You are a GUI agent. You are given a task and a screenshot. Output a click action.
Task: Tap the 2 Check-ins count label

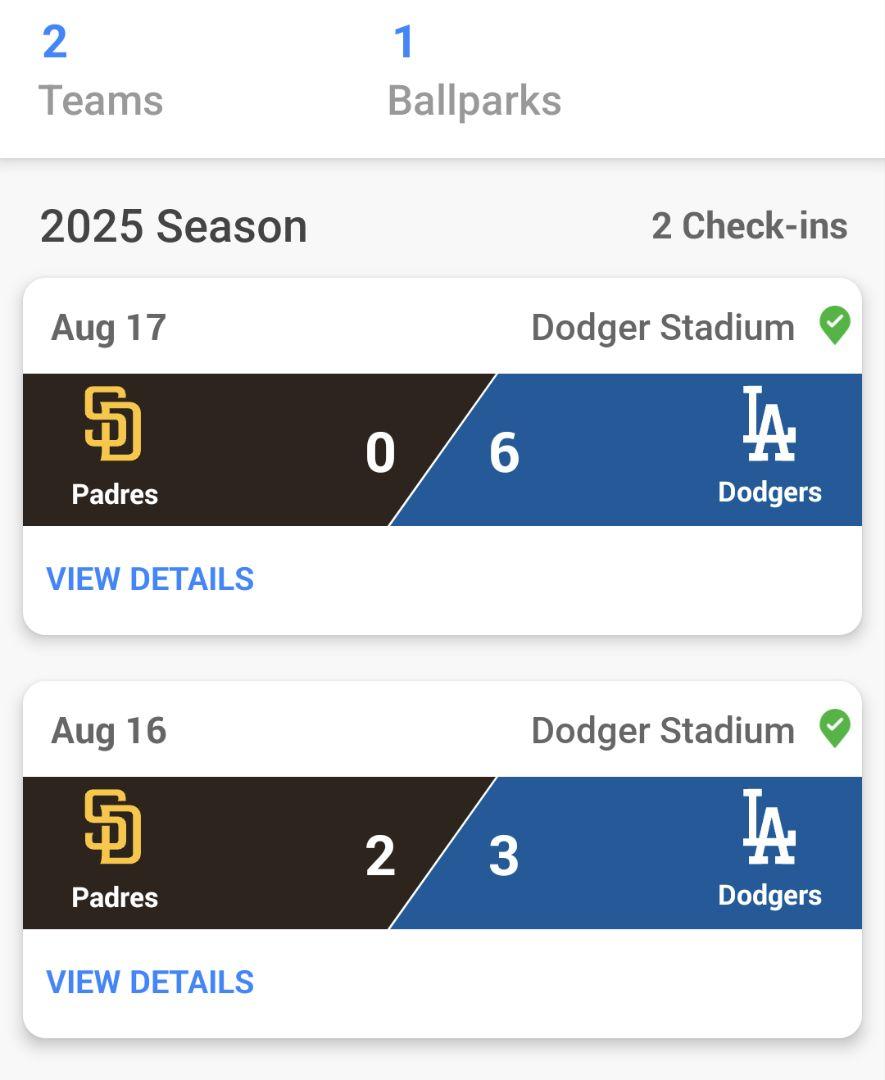point(749,226)
